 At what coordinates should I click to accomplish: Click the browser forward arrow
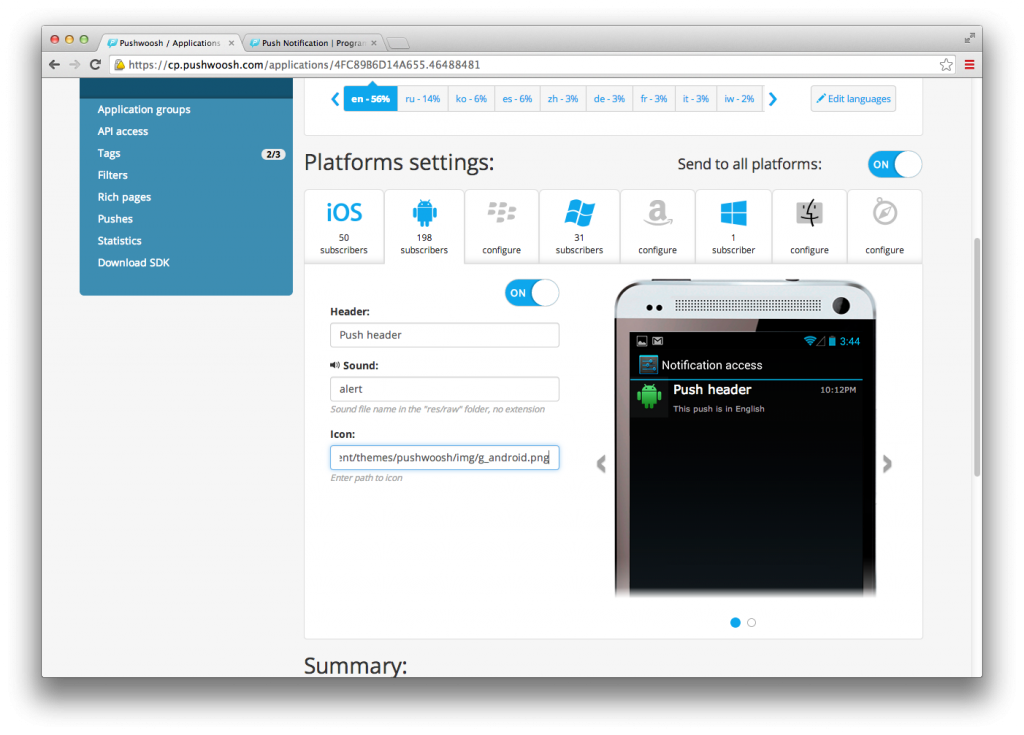click(x=75, y=65)
